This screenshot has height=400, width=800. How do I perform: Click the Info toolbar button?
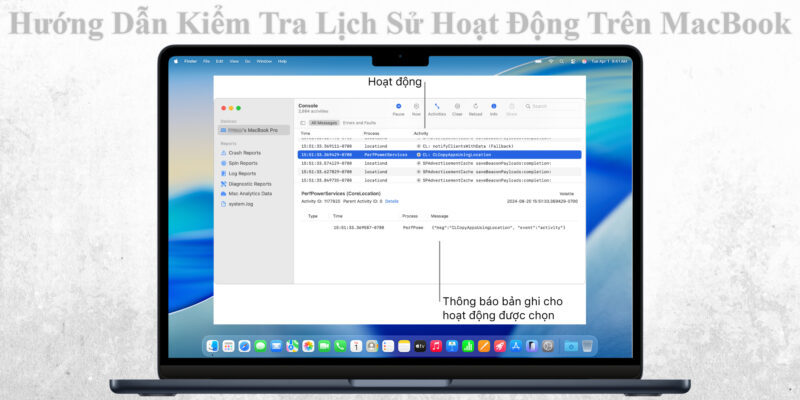493,109
